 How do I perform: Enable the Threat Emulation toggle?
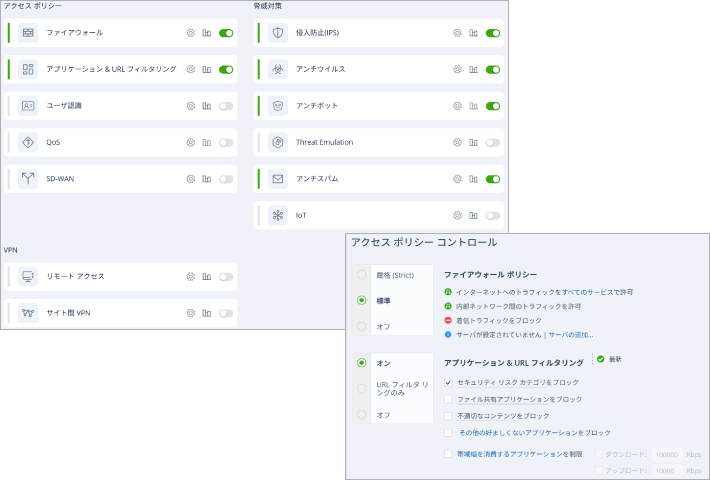pyautogui.click(x=493, y=143)
